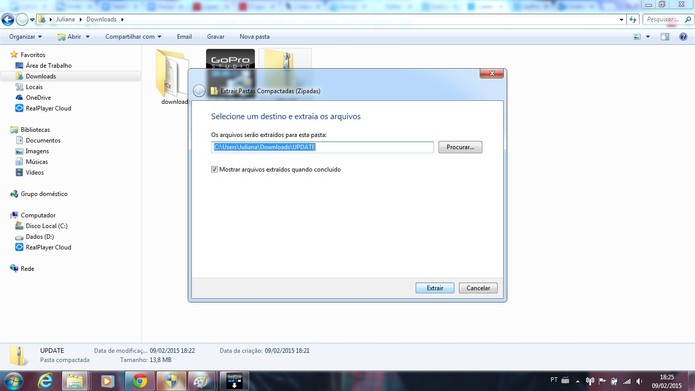Image resolution: width=695 pixels, height=391 pixels.
Task: Expand the change view options arrow
Action: pos(648,37)
